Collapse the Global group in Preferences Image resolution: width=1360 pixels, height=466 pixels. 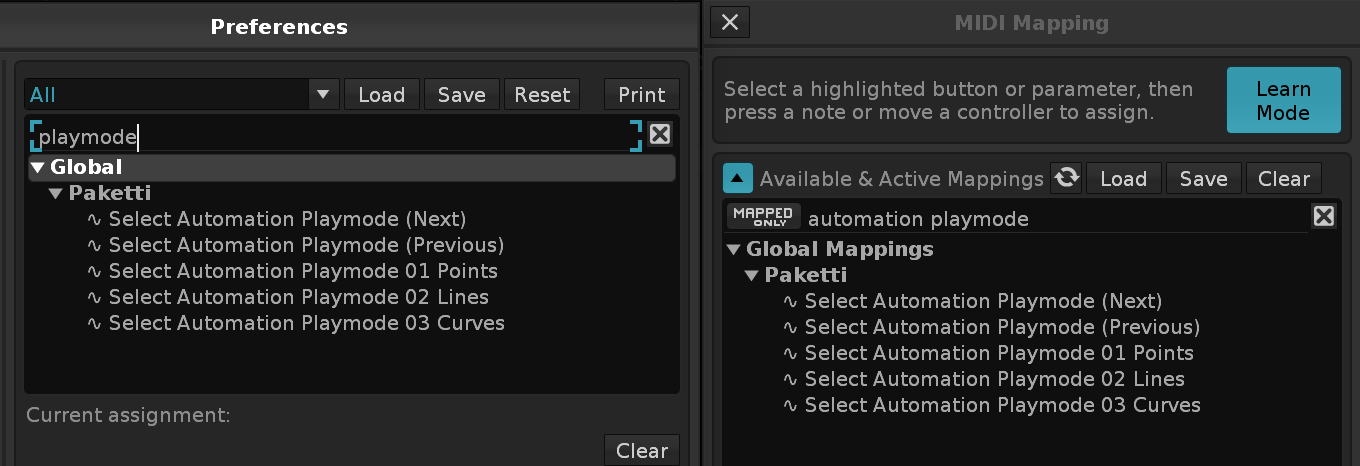click(37, 168)
